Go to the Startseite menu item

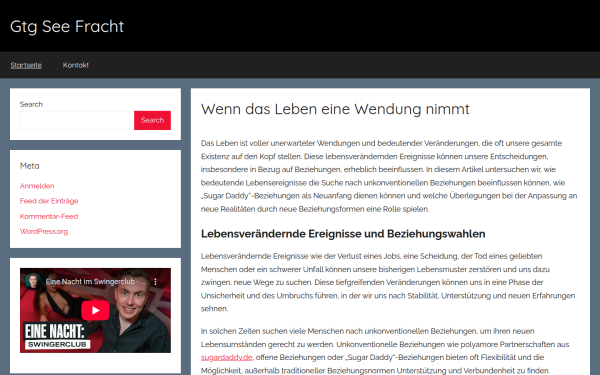click(x=26, y=65)
